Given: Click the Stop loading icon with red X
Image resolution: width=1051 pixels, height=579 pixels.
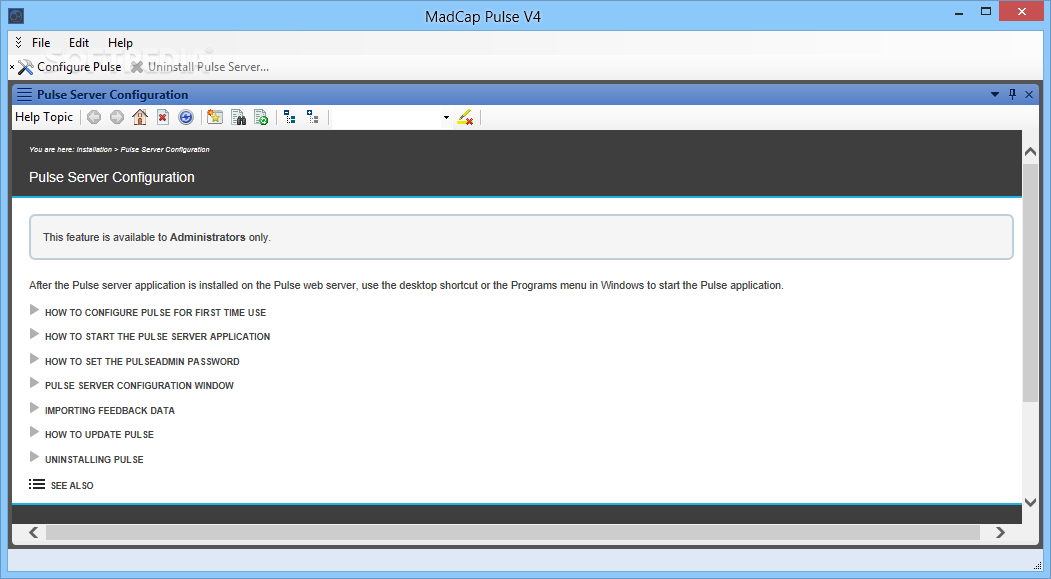Looking at the screenshot, I should click(163, 117).
